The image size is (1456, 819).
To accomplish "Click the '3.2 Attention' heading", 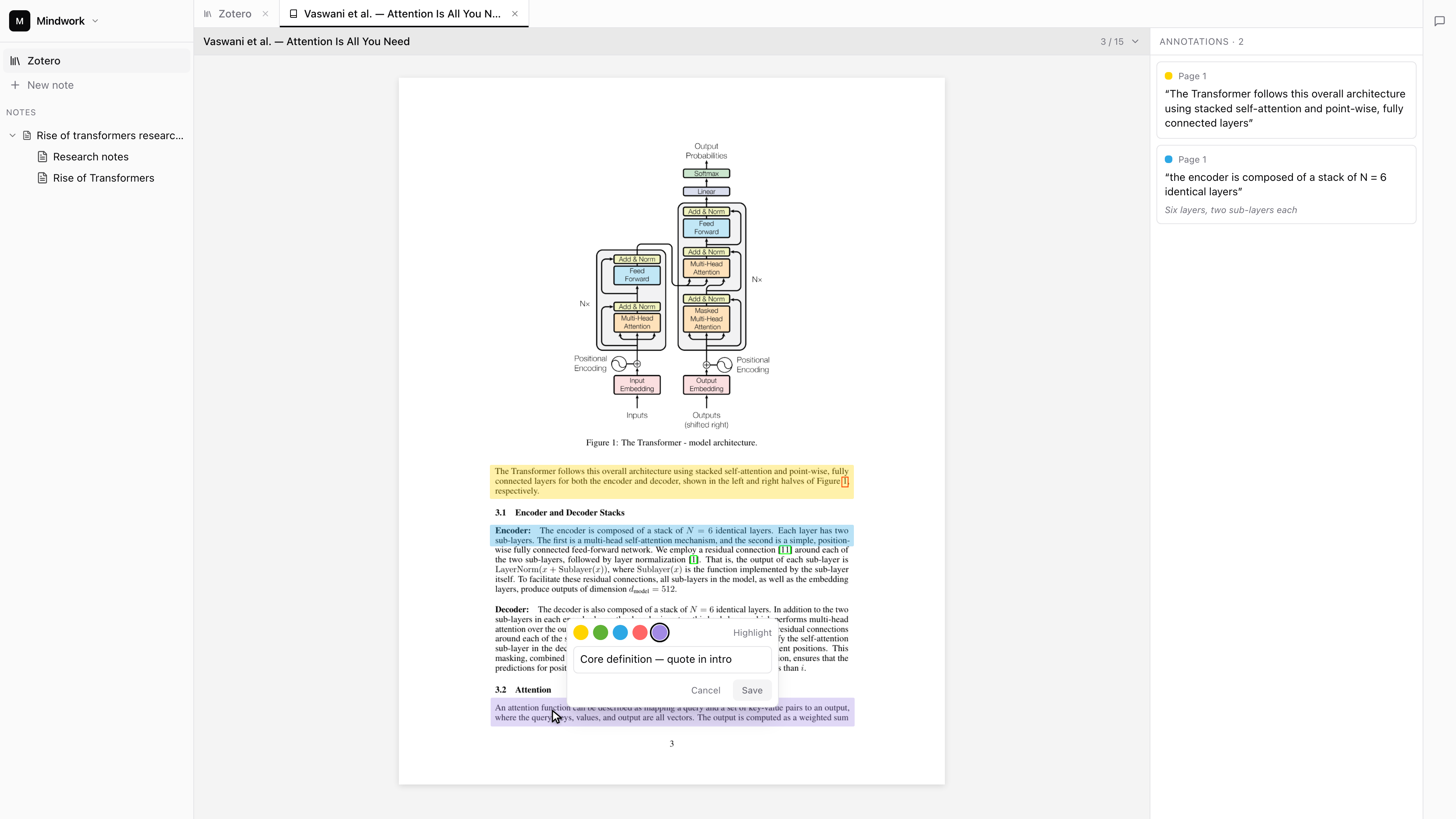I will [x=523, y=690].
